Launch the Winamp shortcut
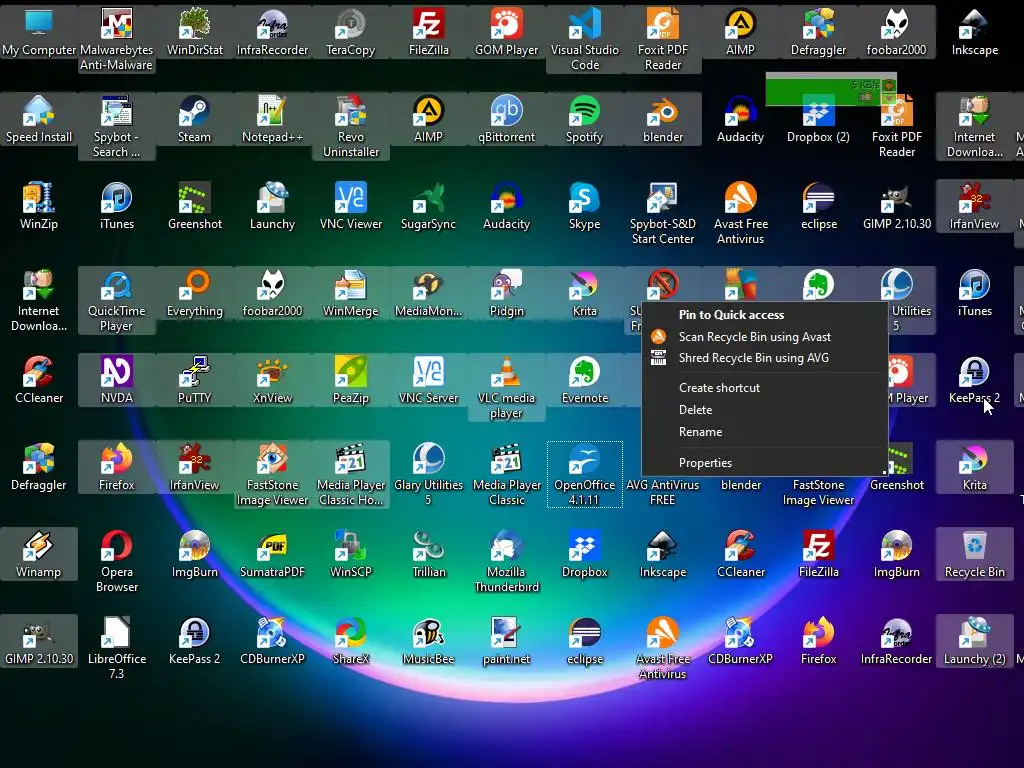 (x=39, y=554)
